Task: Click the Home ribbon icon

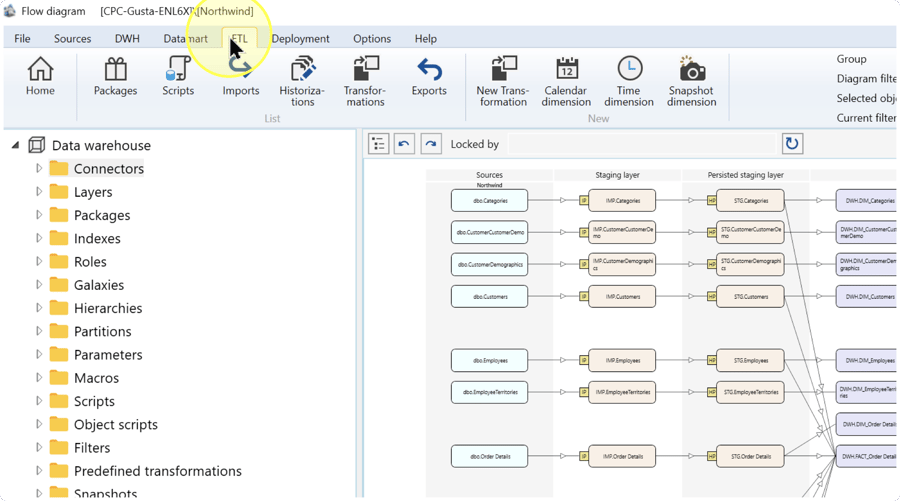Action: tap(40, 76)
